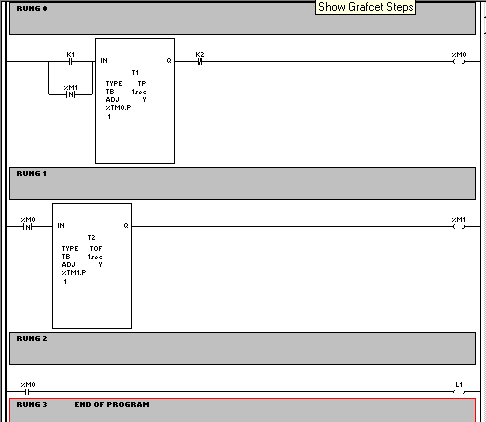Select the %M0 contact in Rung 2
The width and height of the screenshot is (486, 422).
pyautogui.click(x=28, y=391)
